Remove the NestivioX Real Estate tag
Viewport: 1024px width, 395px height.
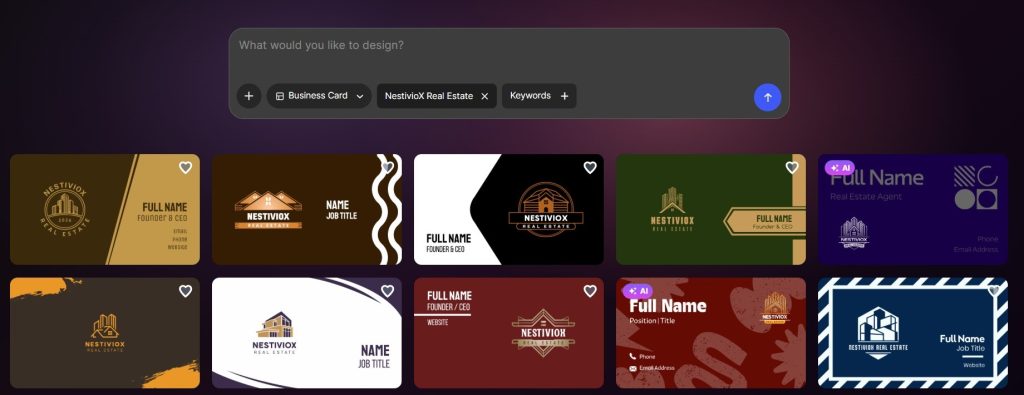(x=485, y=96)
